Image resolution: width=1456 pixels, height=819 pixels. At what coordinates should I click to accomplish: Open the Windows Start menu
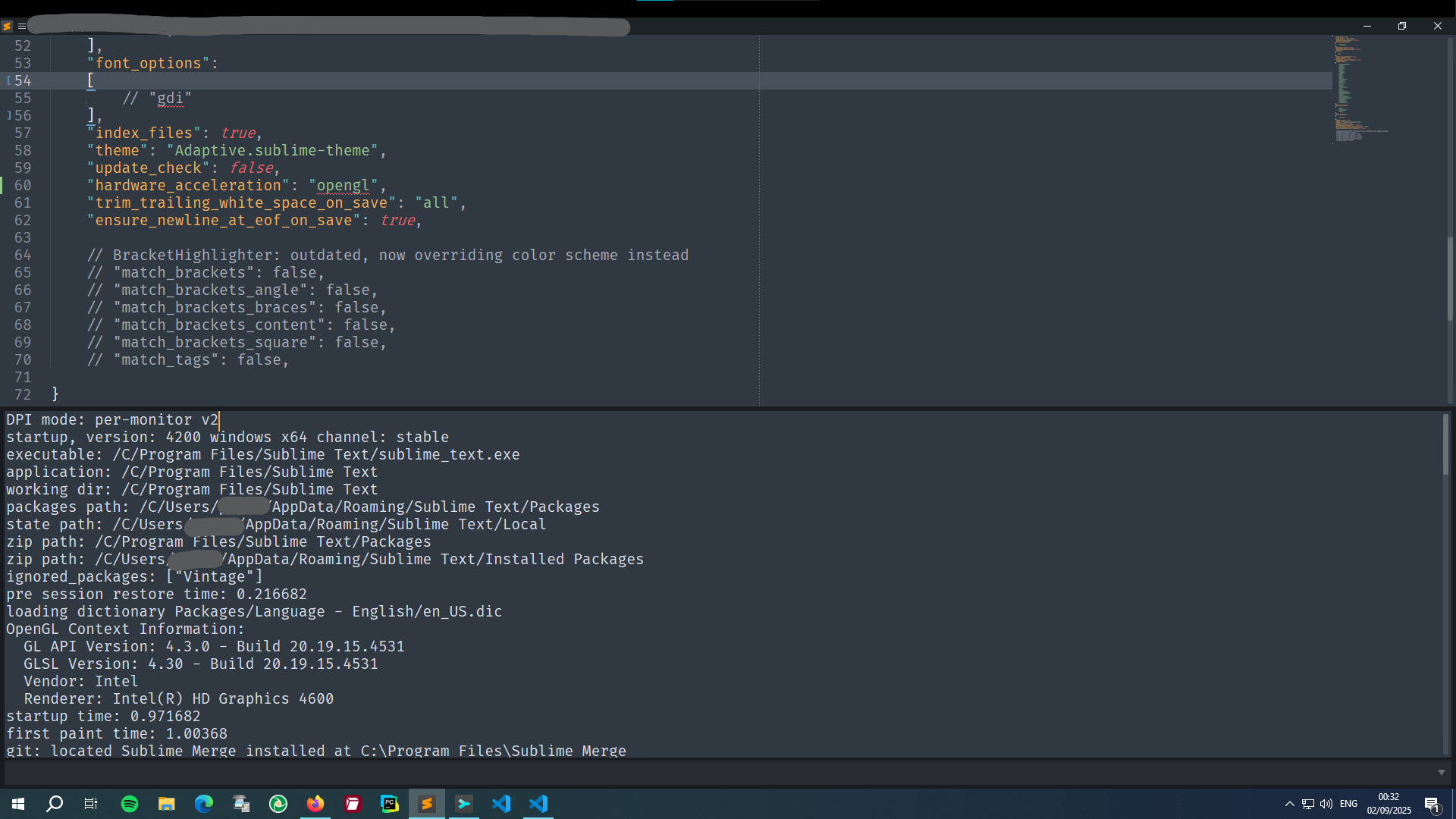tap(18, 804)
